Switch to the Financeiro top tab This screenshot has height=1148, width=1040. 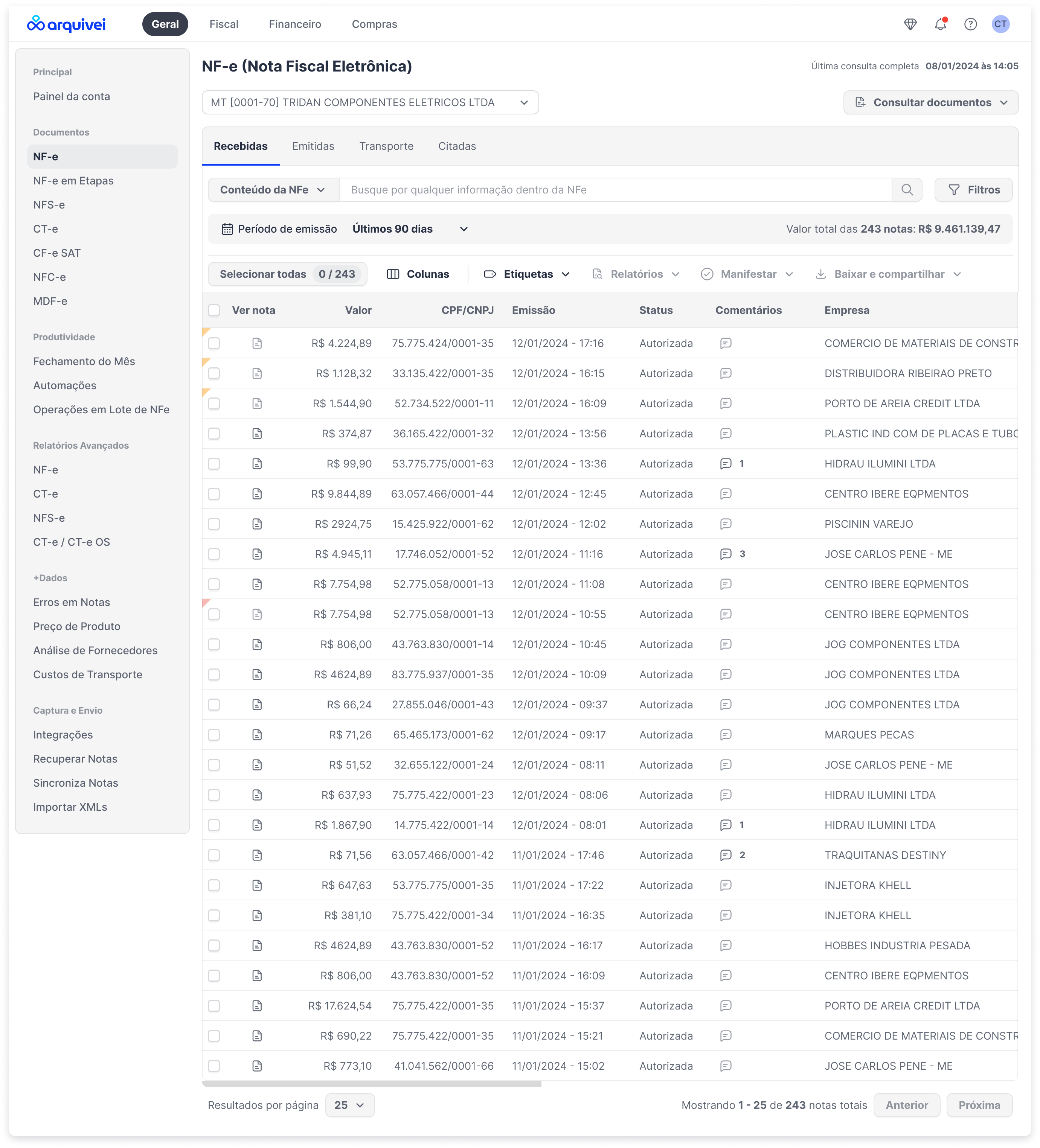295,24
